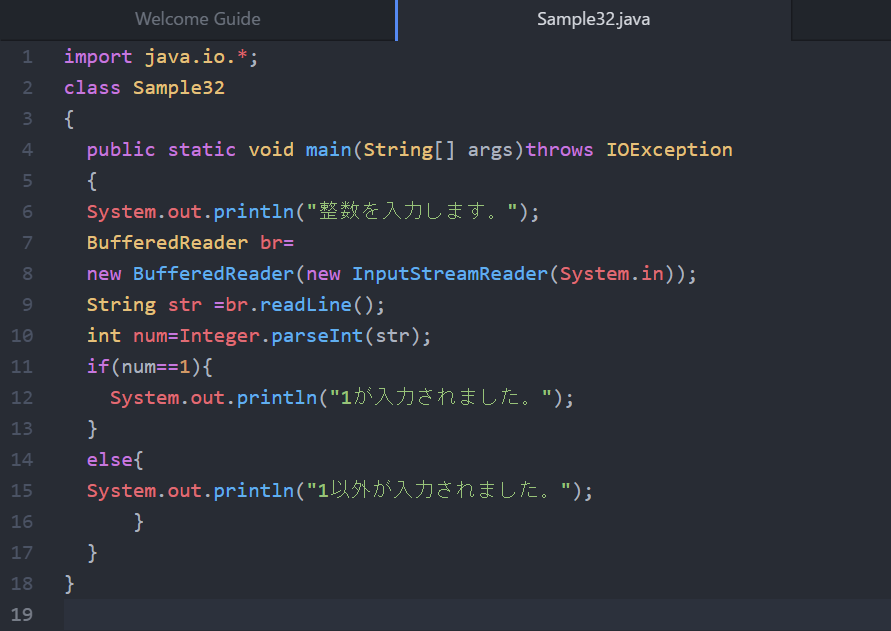Click the 'static' keyword
Image resolution: width=891 pixels, height=631 pixels.
coord(202,150)
